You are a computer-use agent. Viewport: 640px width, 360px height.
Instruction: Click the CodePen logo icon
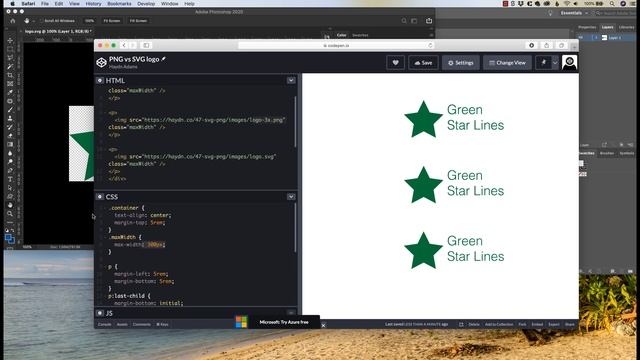point(101,62)
